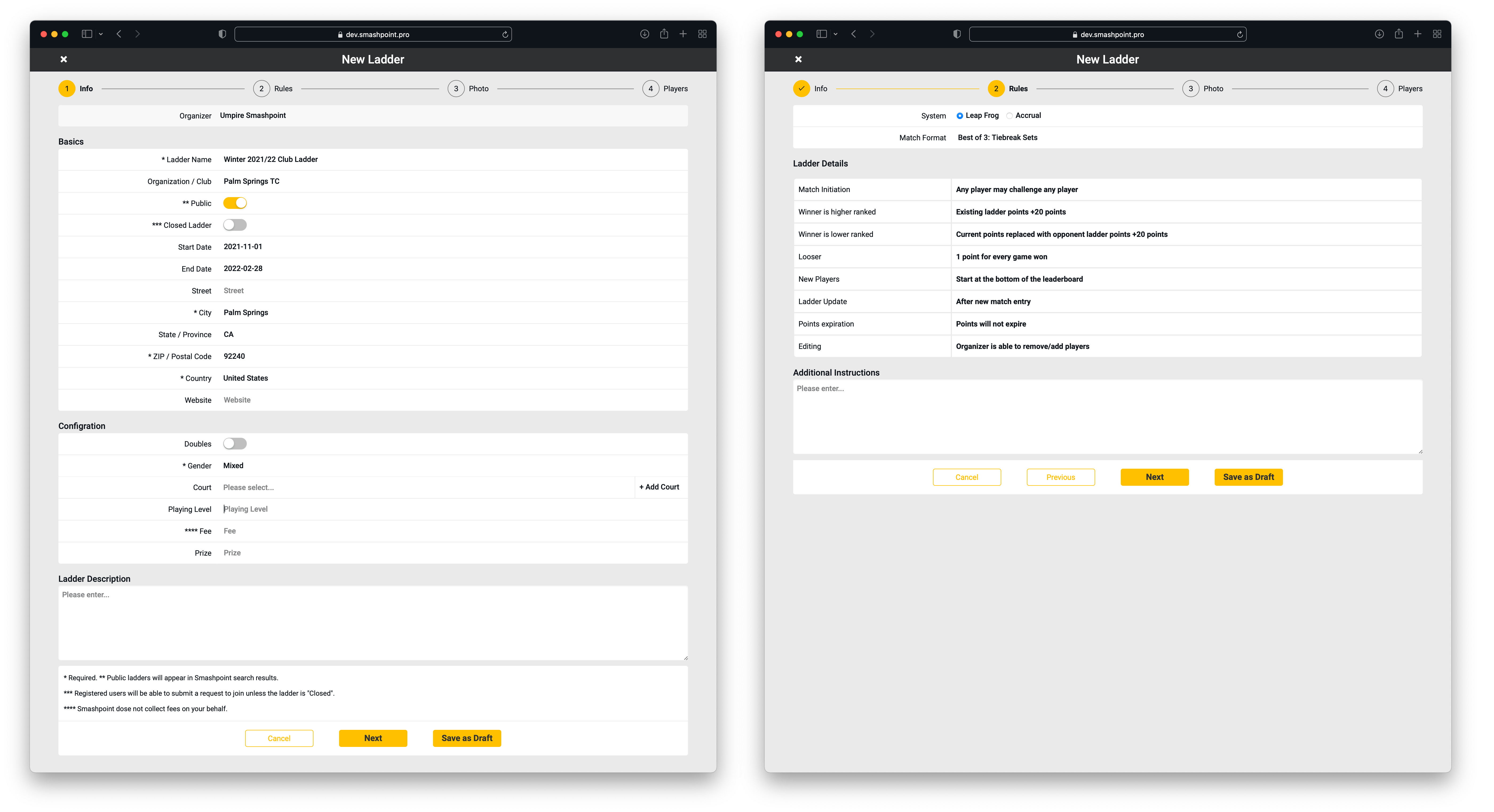
Task: Open sidebar dropdown chevron in right browser
Action: (836, 34)
